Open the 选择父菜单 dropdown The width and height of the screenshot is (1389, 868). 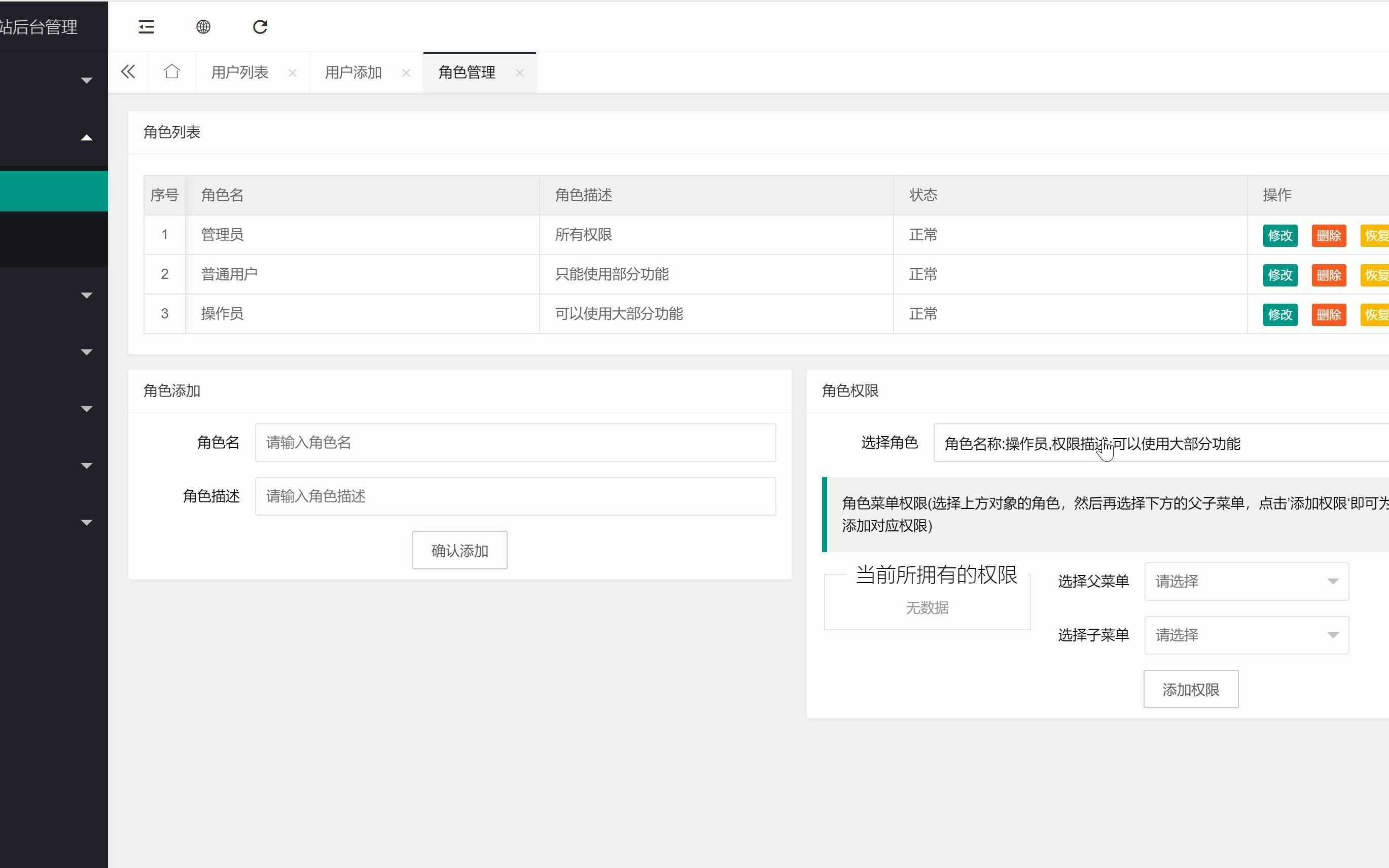coord(1246,582)
